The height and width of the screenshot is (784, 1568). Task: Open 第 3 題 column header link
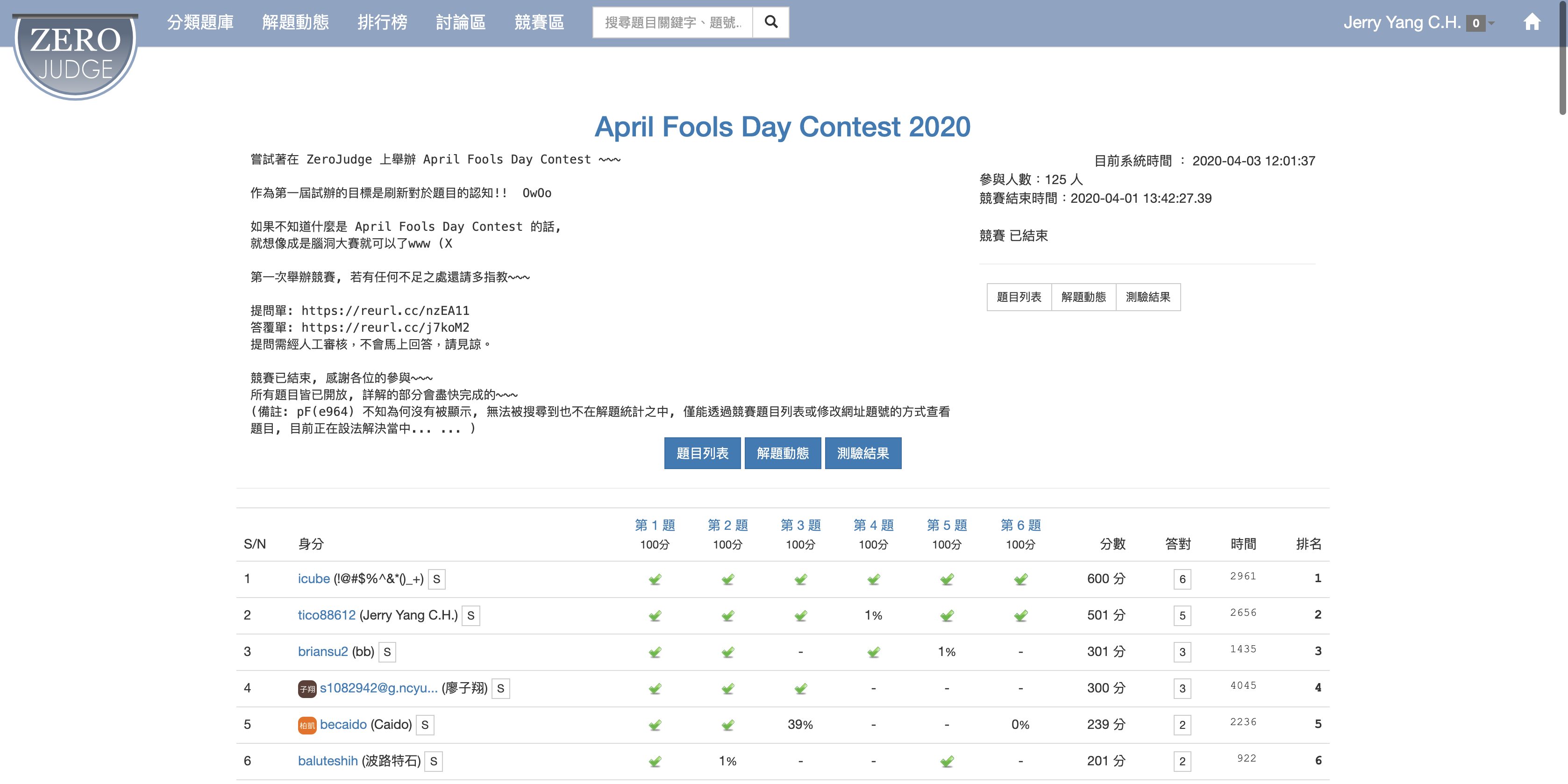click(800, 525)
